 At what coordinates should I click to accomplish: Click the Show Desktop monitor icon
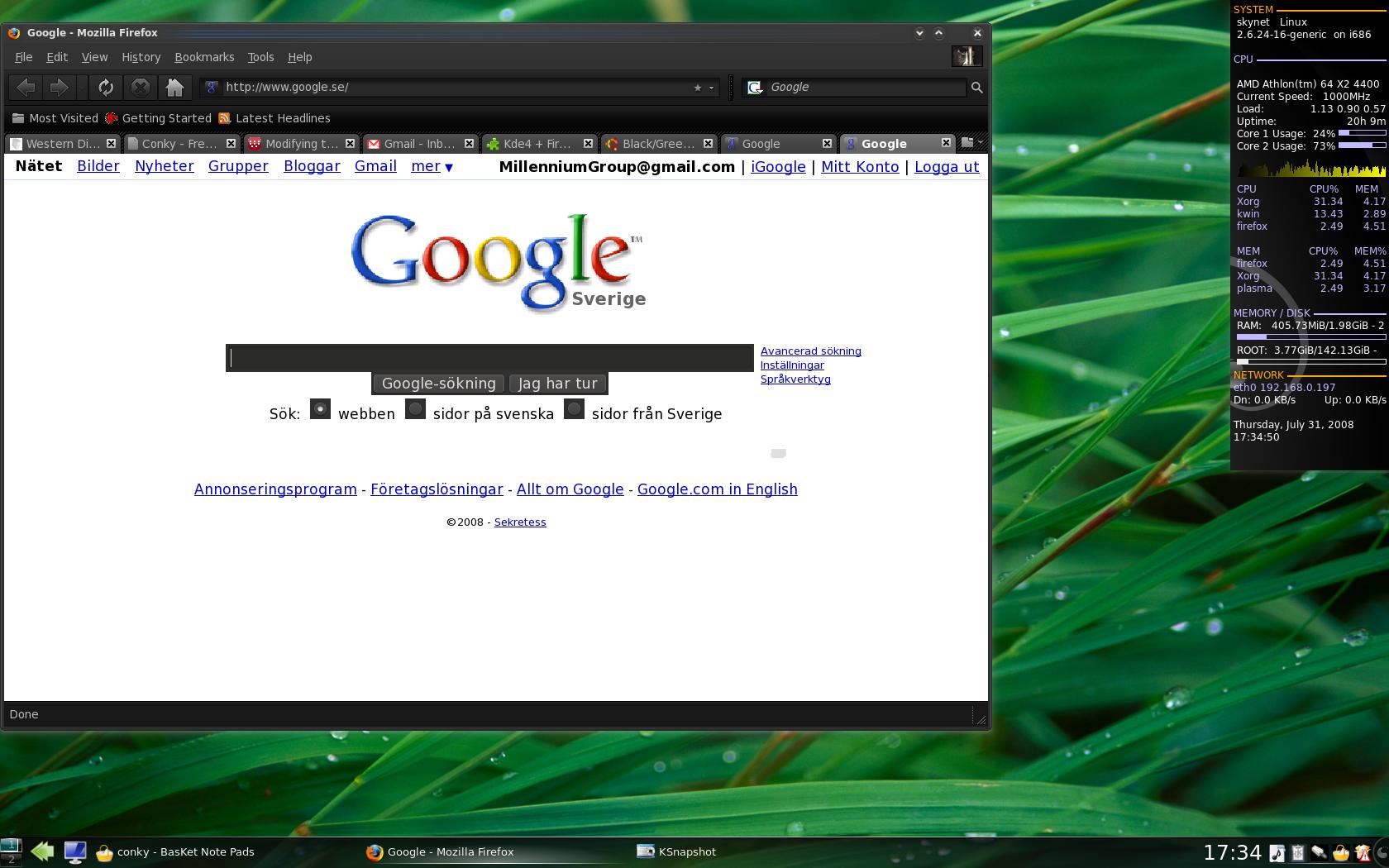pos(75,851)
